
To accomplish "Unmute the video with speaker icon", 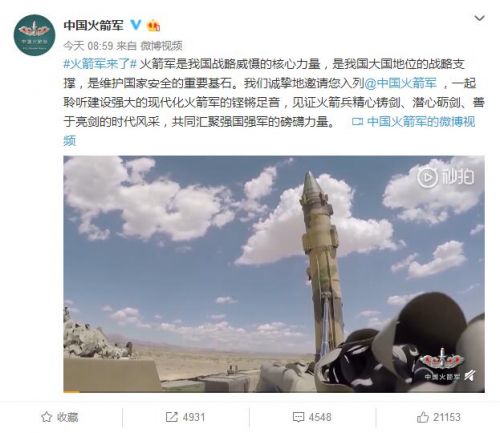I will (x=470, y=376).
